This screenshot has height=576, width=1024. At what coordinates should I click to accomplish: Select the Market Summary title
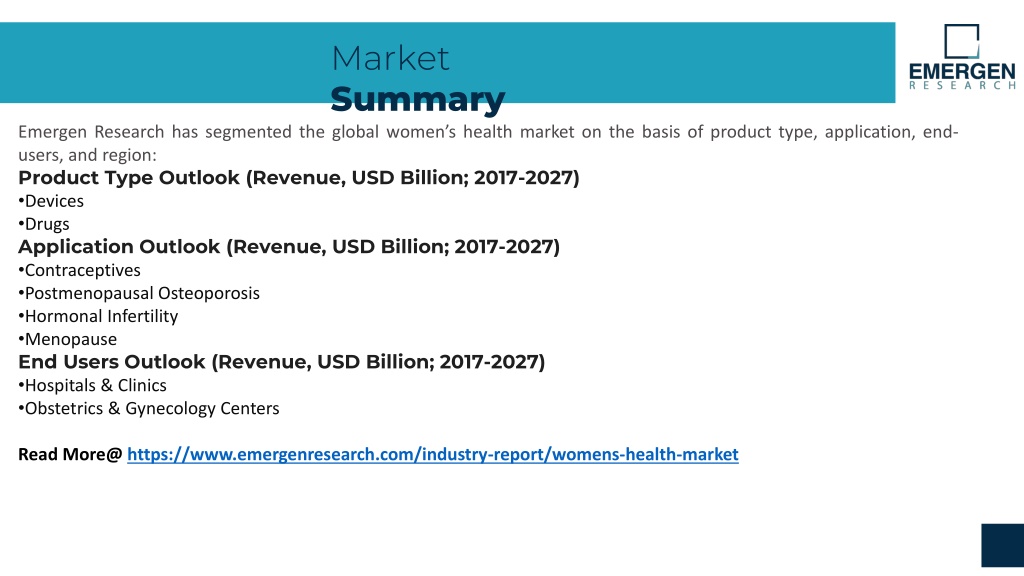pos(418,78)
